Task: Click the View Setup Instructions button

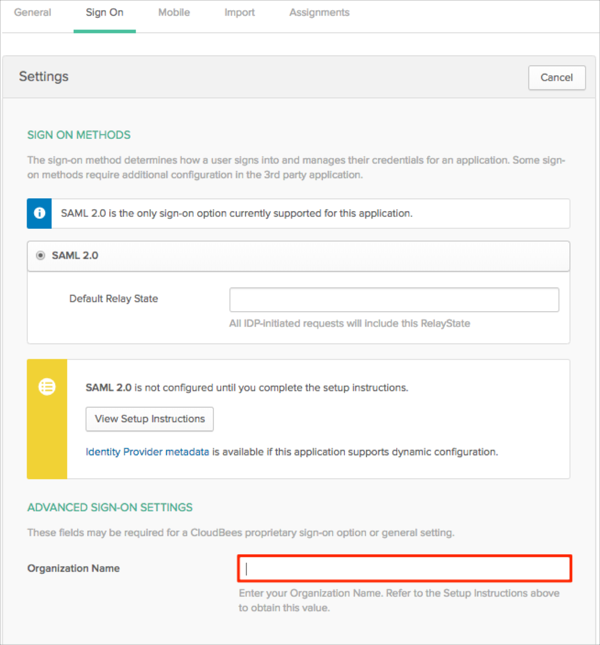Action: point(150,418)
